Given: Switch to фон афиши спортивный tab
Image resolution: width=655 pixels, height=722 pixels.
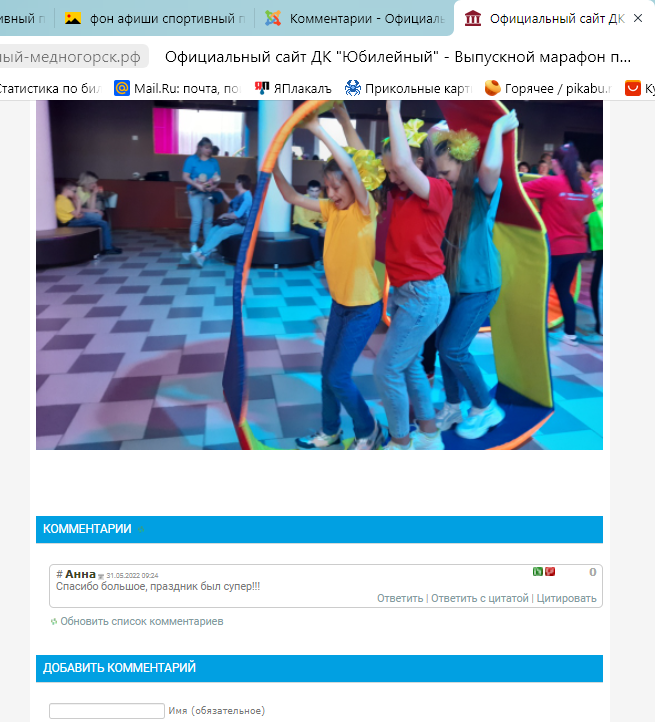Looking at the screenshot, I should pos(154,18).
